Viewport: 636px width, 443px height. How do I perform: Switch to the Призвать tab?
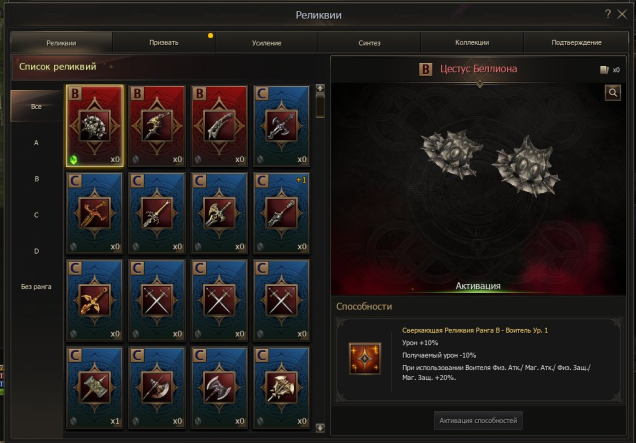[x=163, y=43]
